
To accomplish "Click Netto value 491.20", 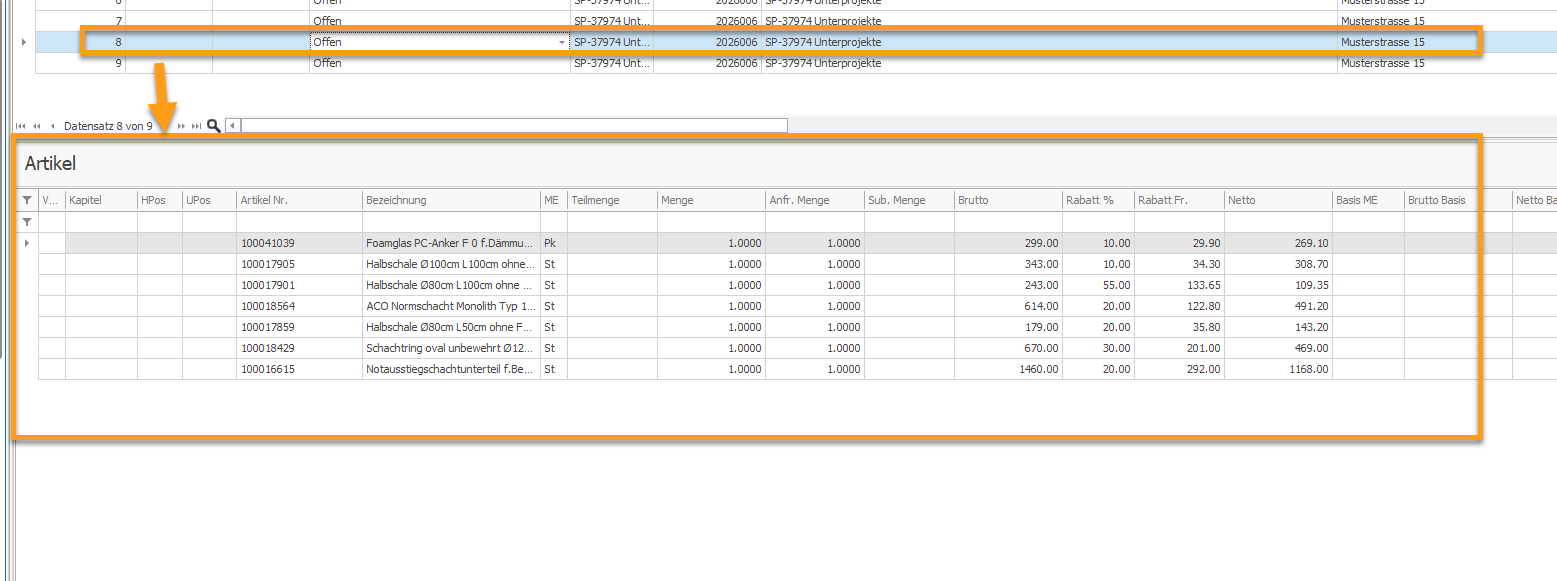I will (1278, 306).
